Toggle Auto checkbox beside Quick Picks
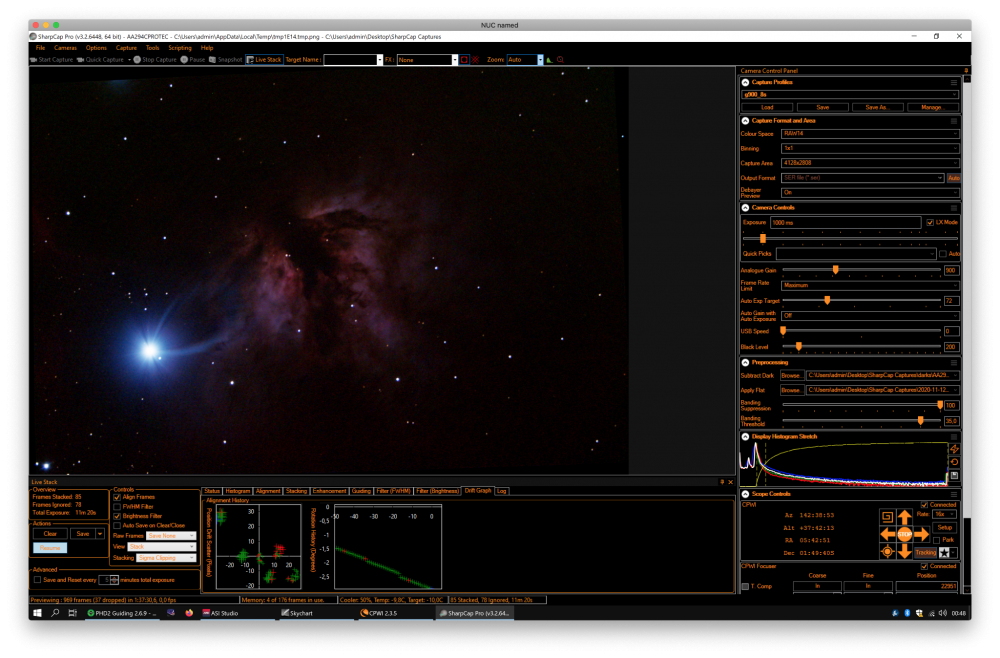The image size is (1000, 658). [x=943, y=254]
